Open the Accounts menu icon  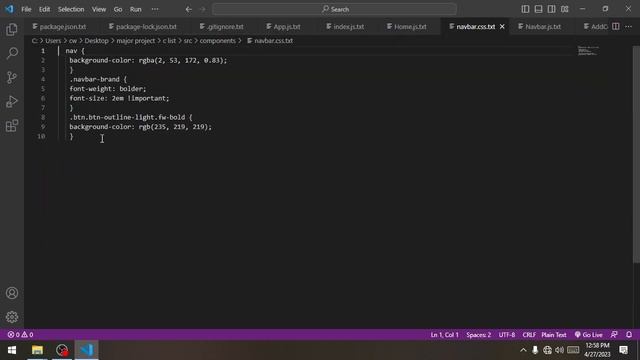click(x=12, y=293)
